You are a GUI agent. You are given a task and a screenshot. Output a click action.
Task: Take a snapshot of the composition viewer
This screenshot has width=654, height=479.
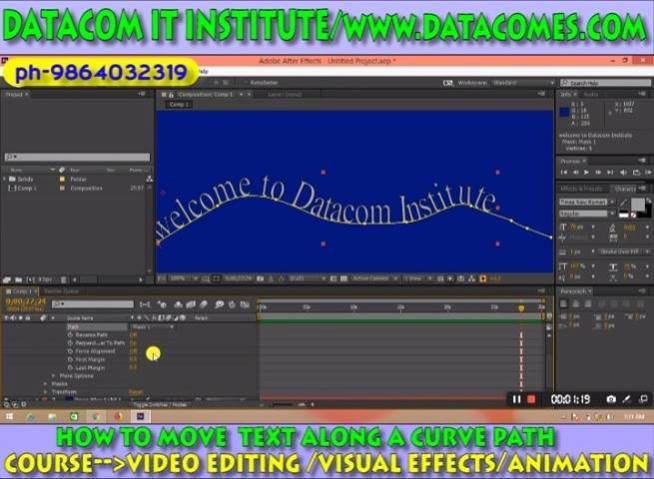click(x=260, y=278)
